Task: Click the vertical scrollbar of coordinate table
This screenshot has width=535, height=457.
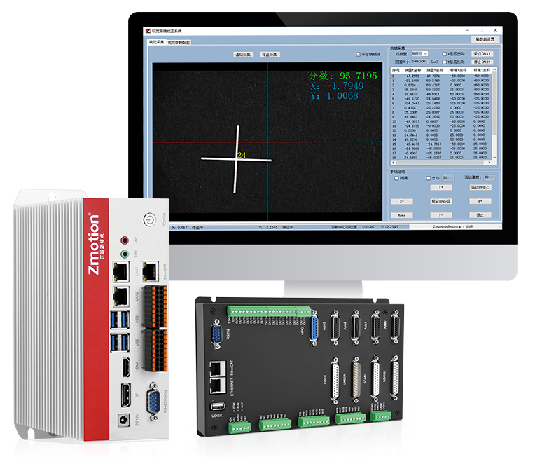Action: pyautogui.click(x=495, y=114)
